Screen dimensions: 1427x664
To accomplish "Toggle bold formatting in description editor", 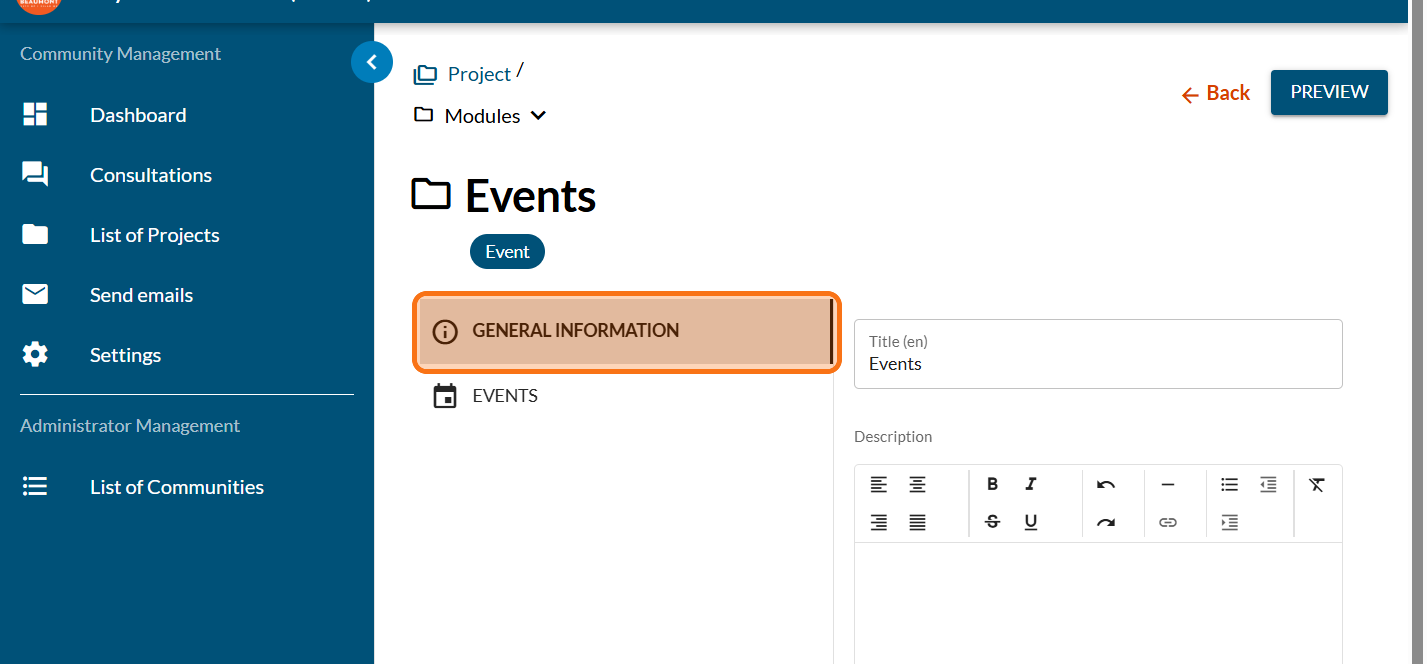I will click(992, 484).
